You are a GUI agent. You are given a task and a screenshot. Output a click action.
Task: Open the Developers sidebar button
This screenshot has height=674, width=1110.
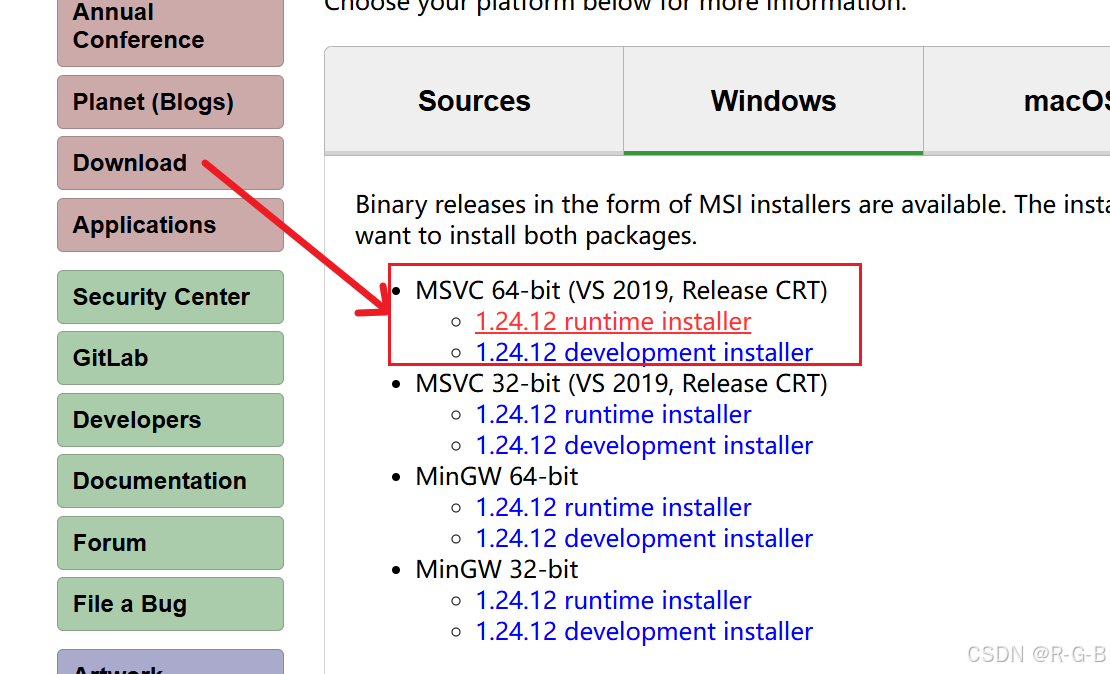tap(170, 420)
